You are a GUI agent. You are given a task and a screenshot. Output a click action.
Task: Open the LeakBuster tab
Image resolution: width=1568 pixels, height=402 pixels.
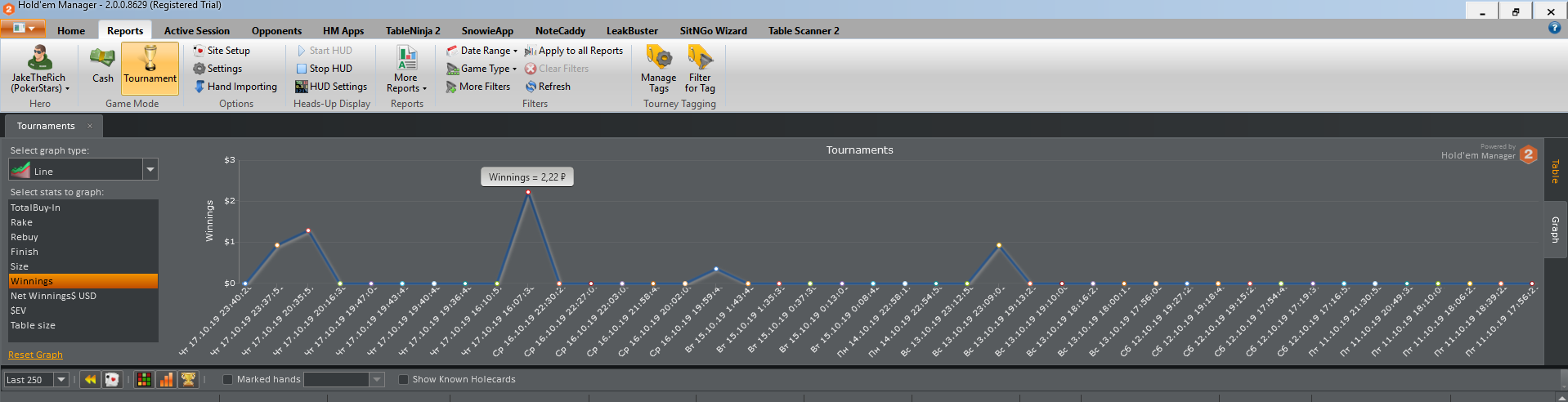[x=632, y=31]
